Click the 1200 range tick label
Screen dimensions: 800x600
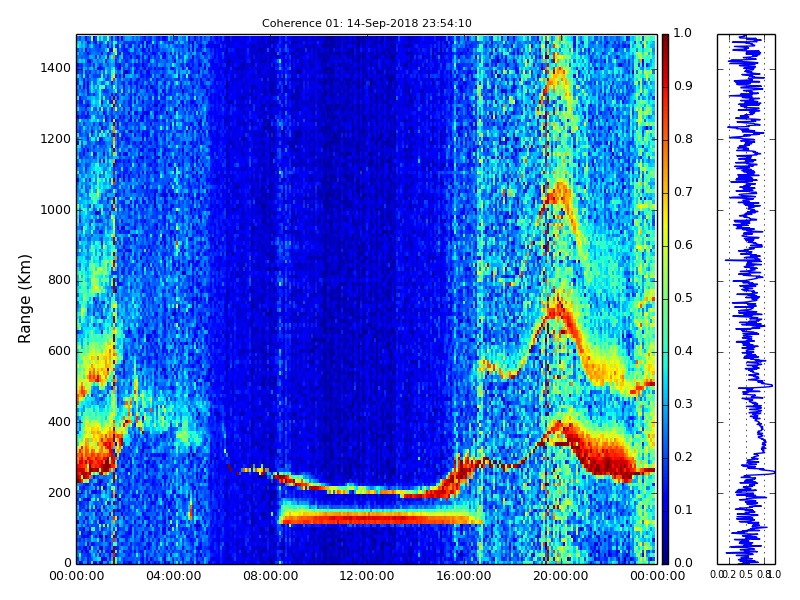56,139
